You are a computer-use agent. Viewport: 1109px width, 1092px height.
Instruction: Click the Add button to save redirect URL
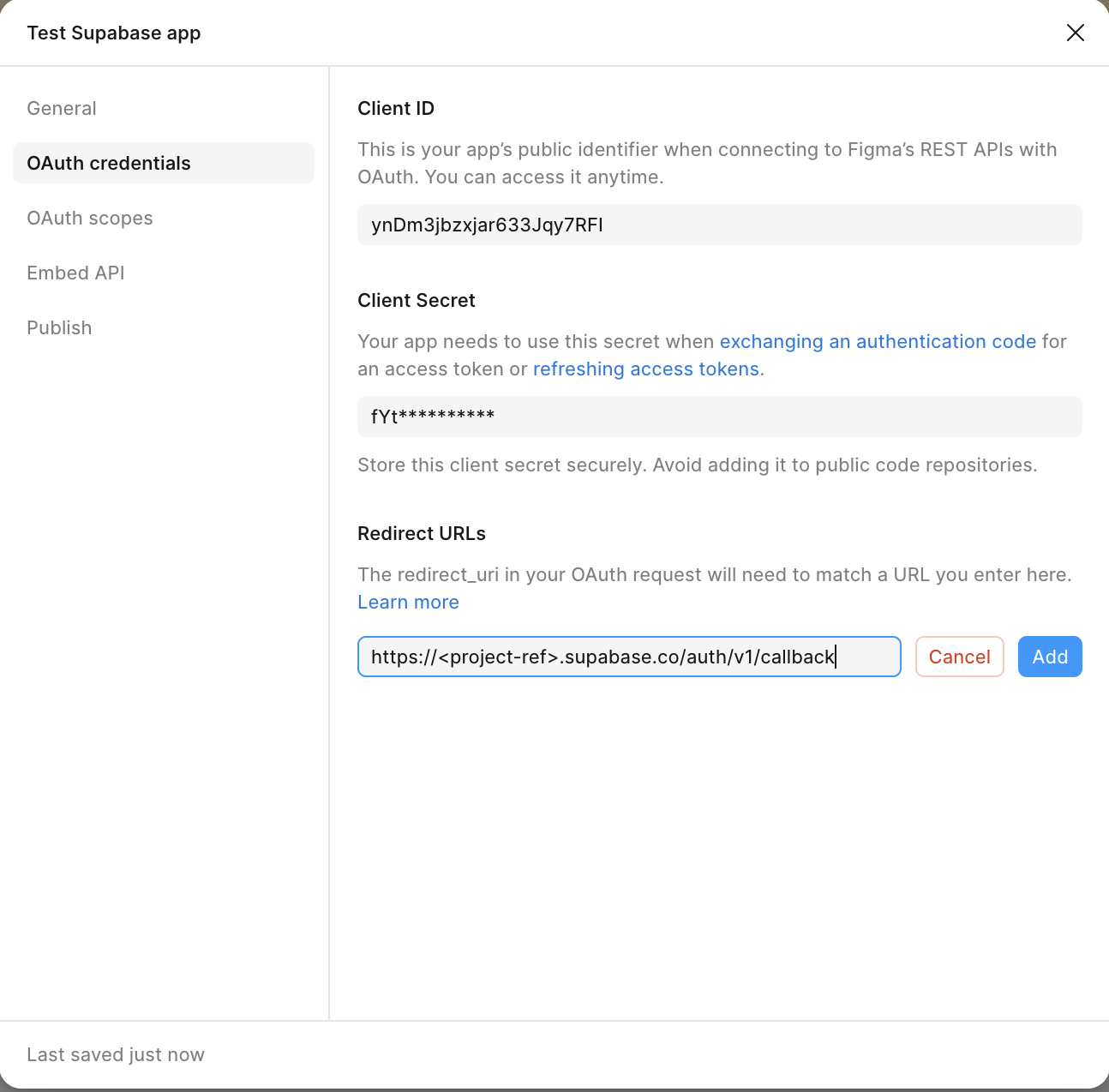tap(1050, 657)
